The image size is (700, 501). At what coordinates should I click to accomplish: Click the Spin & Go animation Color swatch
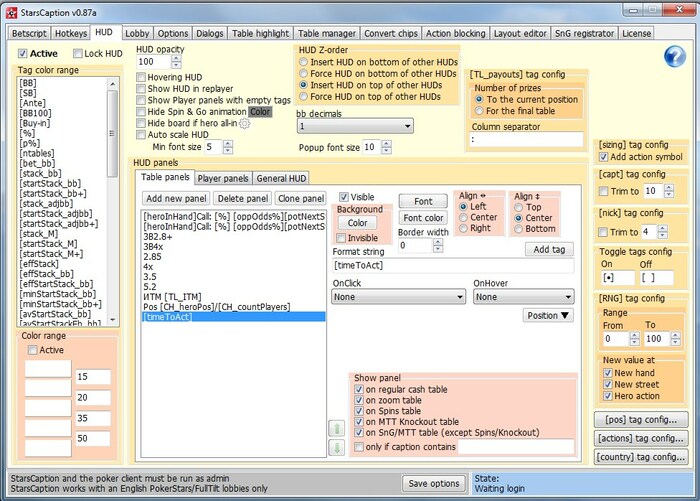click(x=260, y=112)
